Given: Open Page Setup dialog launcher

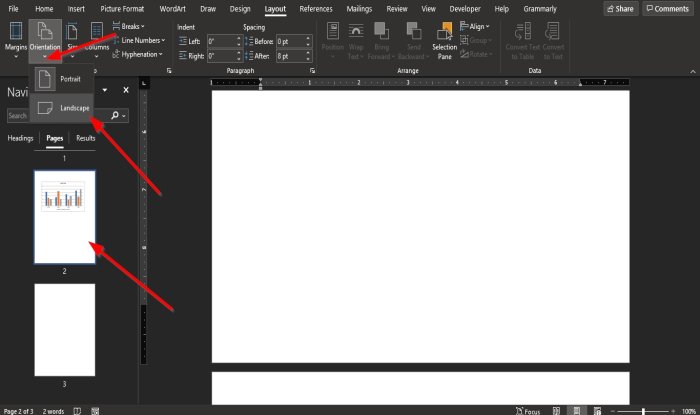Looking at the screenshot, I should click(x=169, y=71).
